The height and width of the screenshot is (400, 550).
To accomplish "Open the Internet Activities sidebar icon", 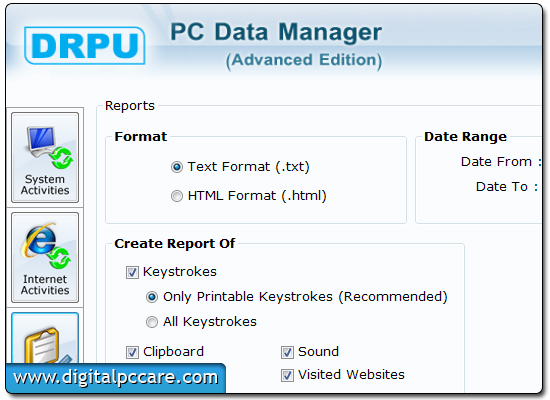I will (x=45, y=257).
